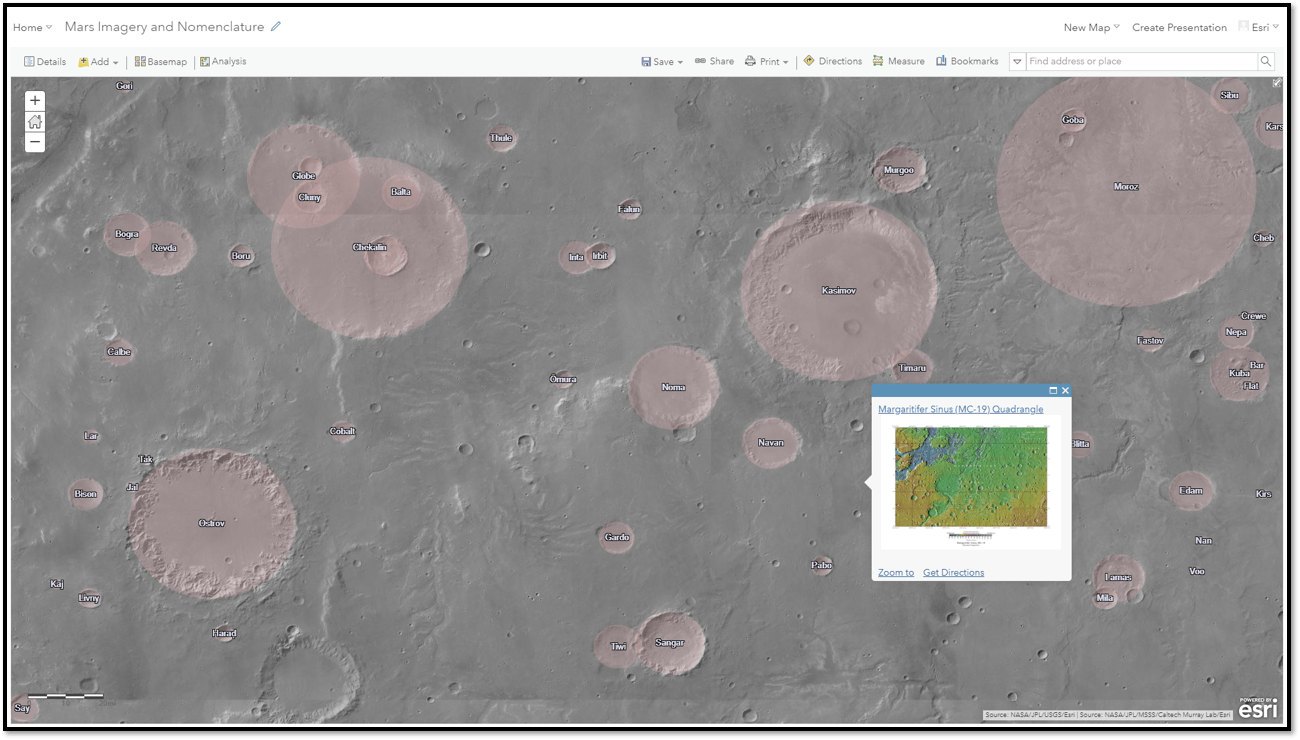Click the Harad crater label
Image resolution: width=1300 pixels, height=740 pixels.
(x=224, y=633)
